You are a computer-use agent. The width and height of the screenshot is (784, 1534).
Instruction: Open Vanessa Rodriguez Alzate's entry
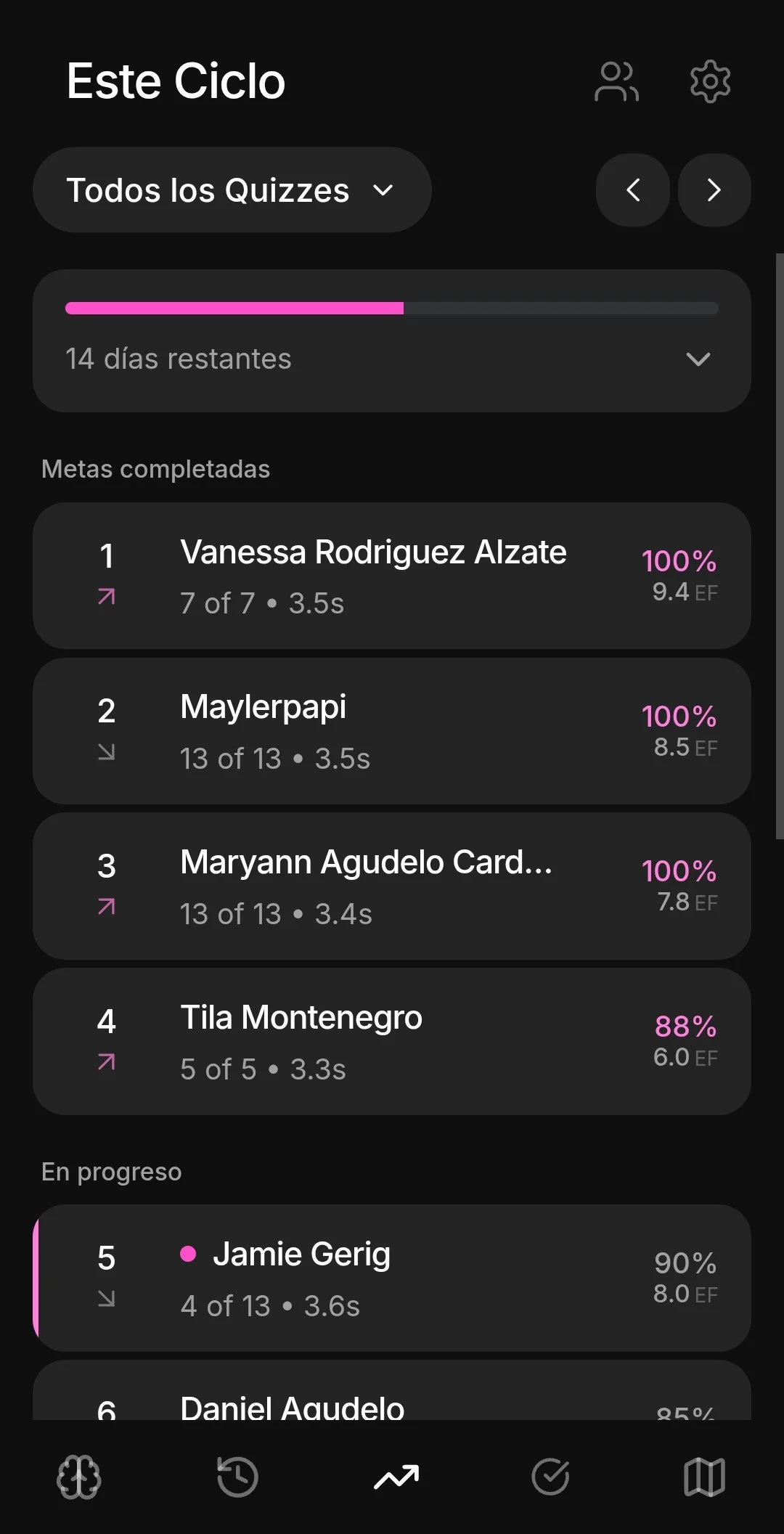(392, 576)
